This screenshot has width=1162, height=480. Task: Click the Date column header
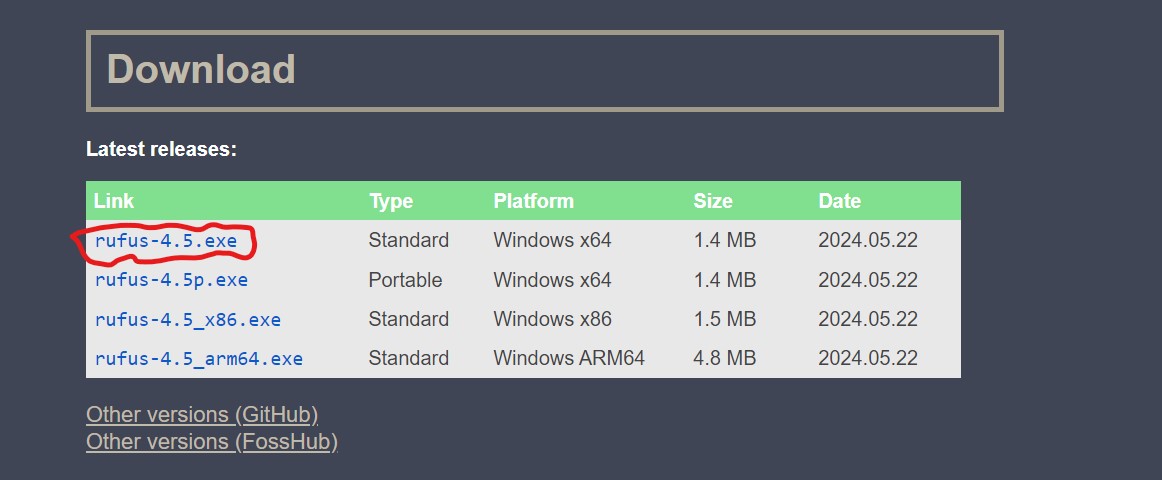pyautogui.click(x=839, y=201)
